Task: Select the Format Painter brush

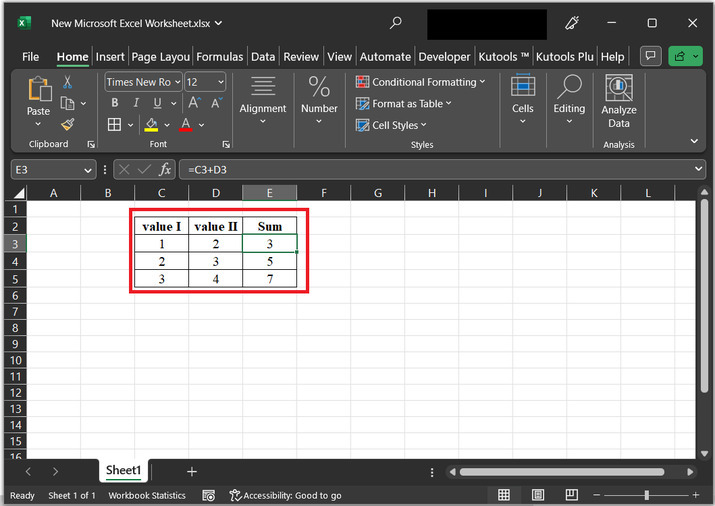Action: coord(68,124)
